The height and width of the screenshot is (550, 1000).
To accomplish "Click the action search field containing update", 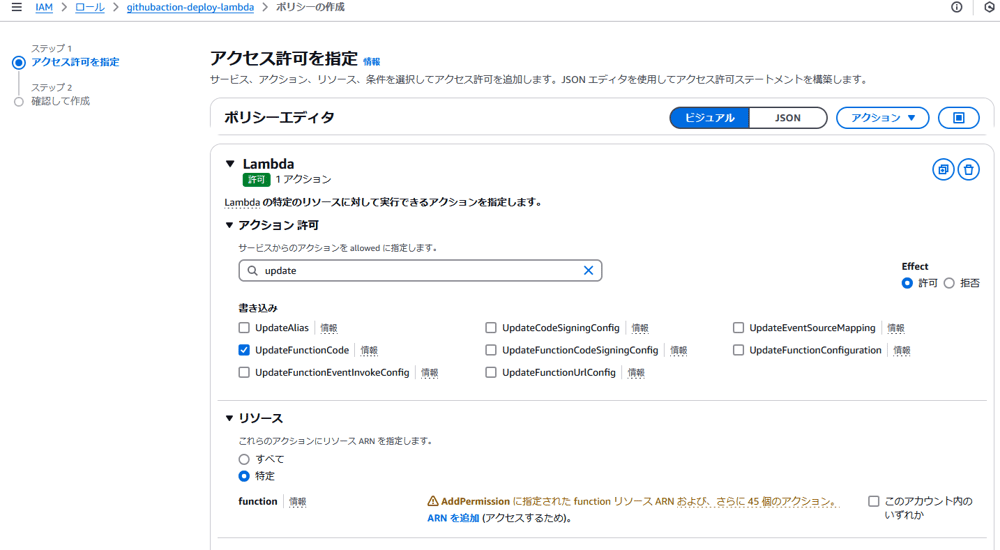I will pyautogui.click(x=420, y=271).
